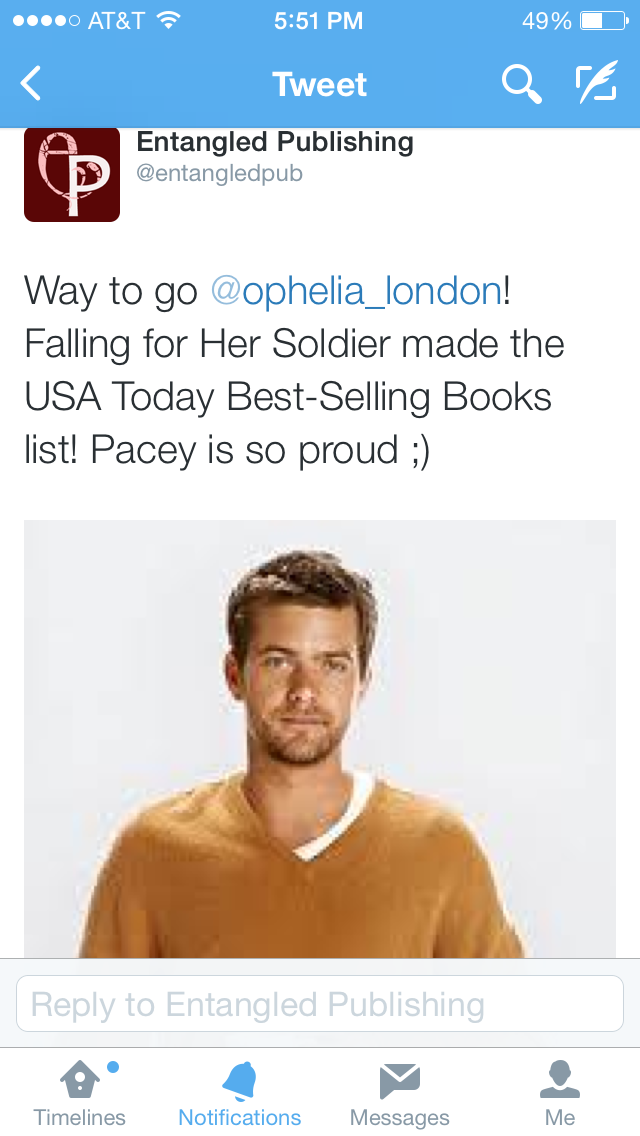Tap the back chevron arrow
Image resolution: width=640 pixels, height=1136 pixels.
pos(32,84)
